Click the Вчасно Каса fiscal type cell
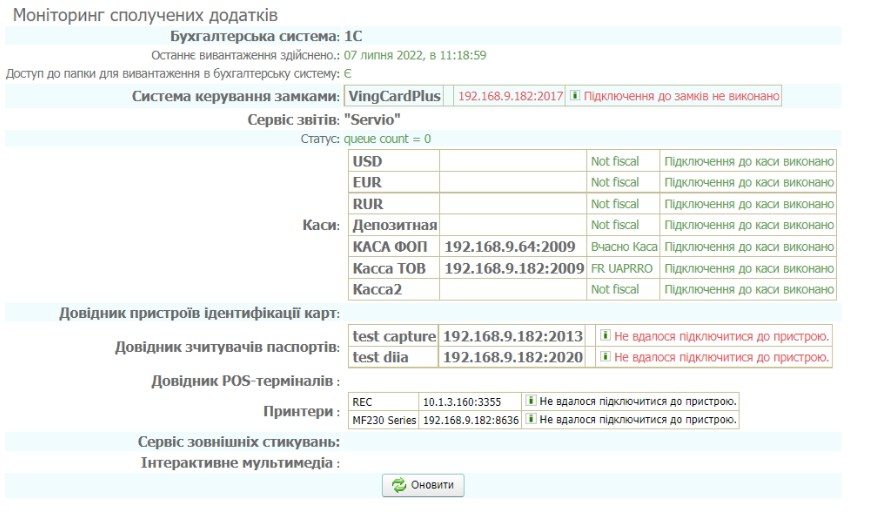The height and width of the screenshot is (532, 880). (622, 246)
